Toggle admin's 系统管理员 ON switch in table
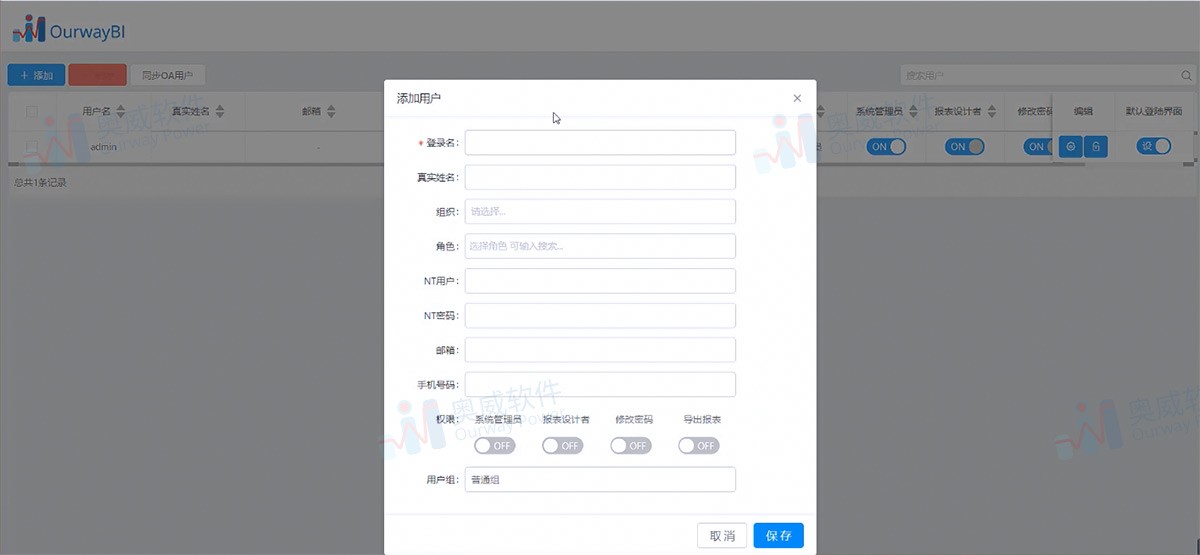The image size is (1200, 555). pyautogui.click(x=886, y=147)
